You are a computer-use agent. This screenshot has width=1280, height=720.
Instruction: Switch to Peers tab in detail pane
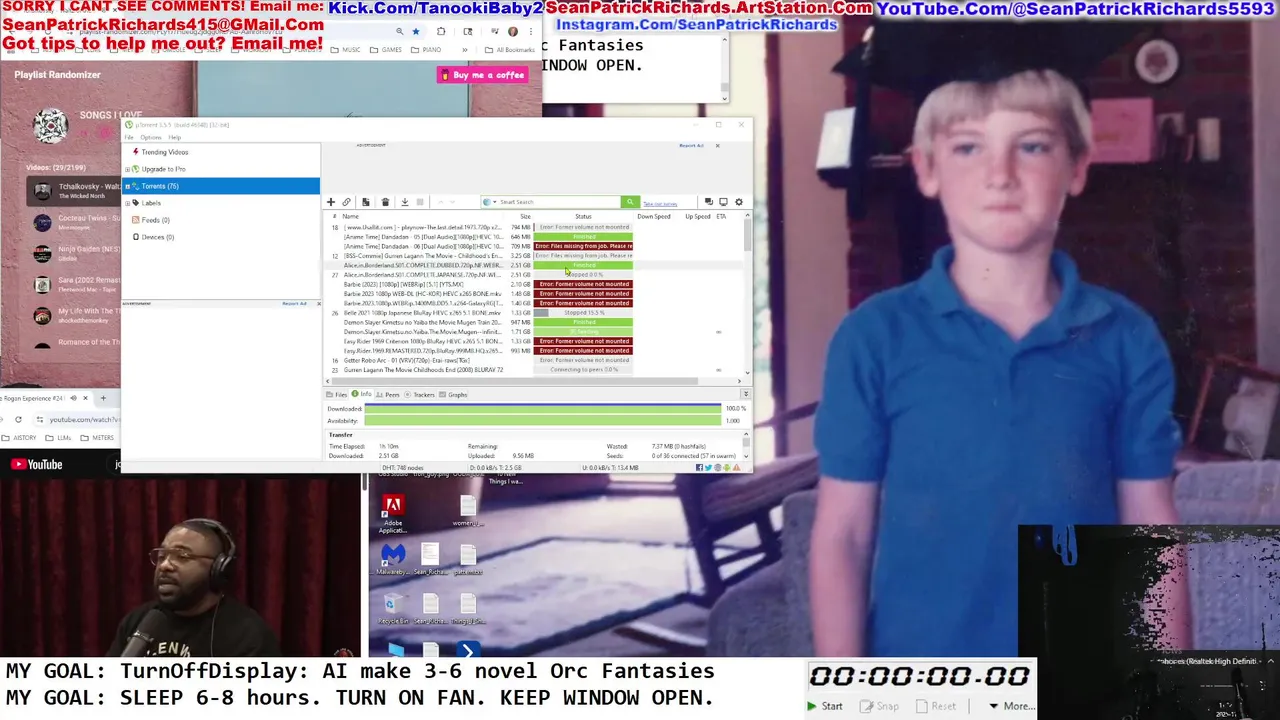pyautogui.click(x=387, y=395)
